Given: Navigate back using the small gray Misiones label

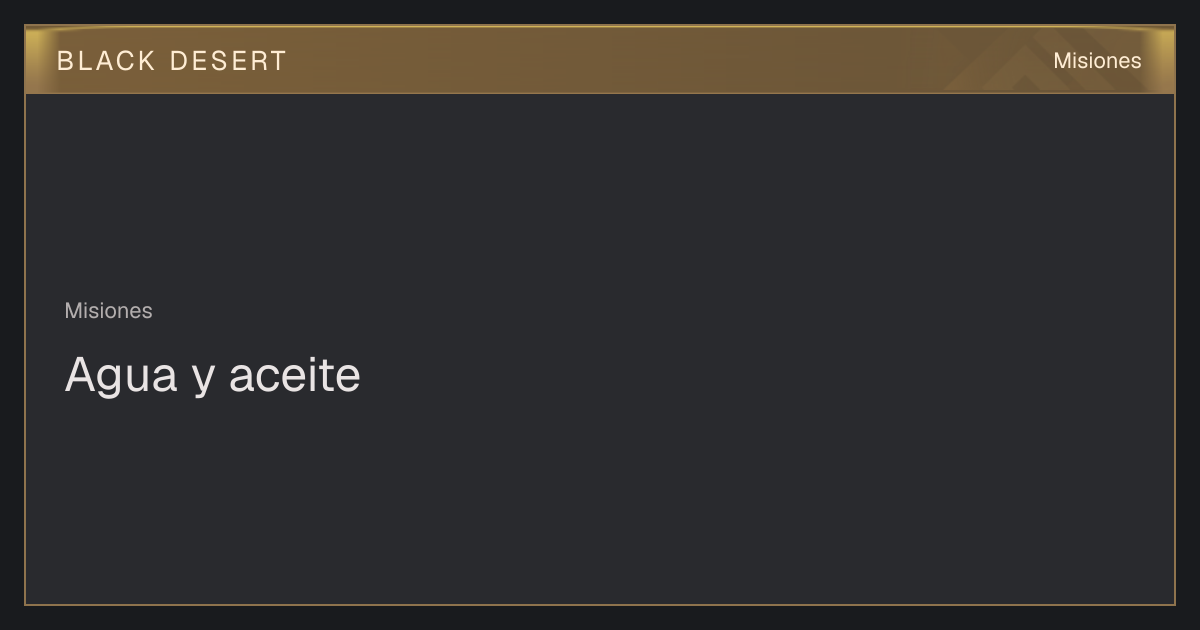Looking at the screenshot, I should (108, 311).
